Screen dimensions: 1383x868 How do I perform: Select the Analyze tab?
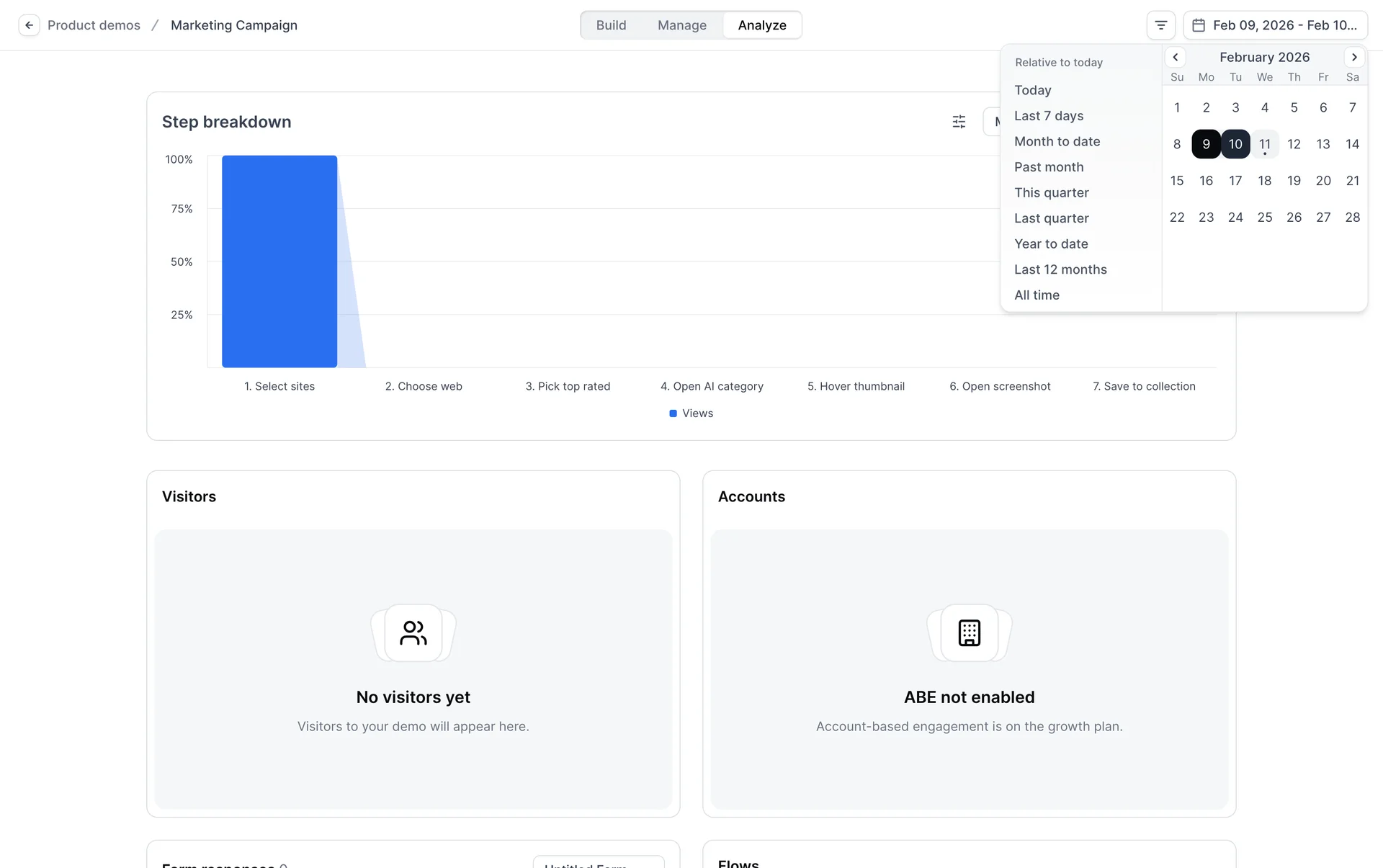(761, 25)
